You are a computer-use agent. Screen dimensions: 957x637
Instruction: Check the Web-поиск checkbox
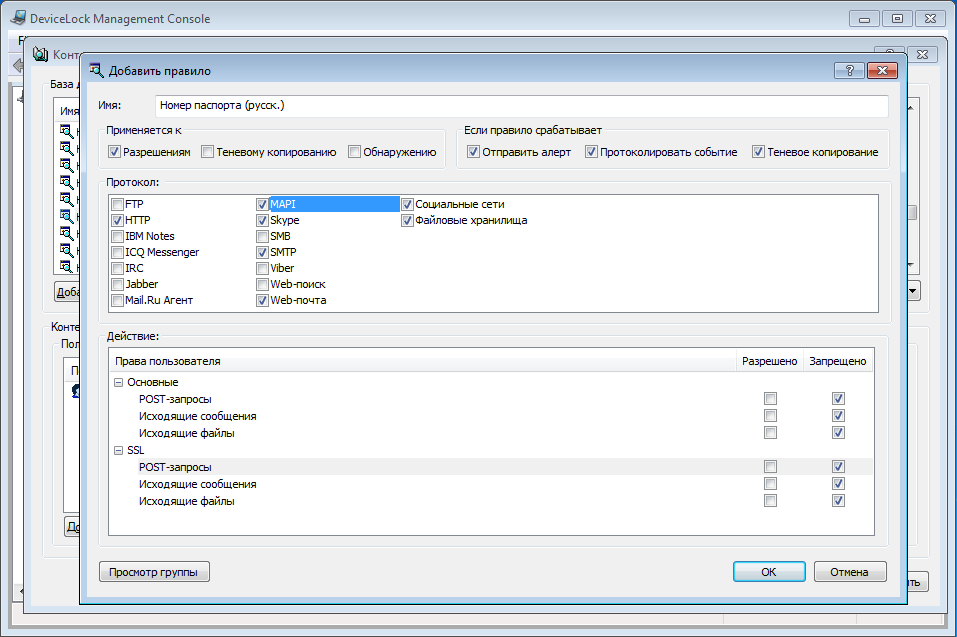point(262,284)
